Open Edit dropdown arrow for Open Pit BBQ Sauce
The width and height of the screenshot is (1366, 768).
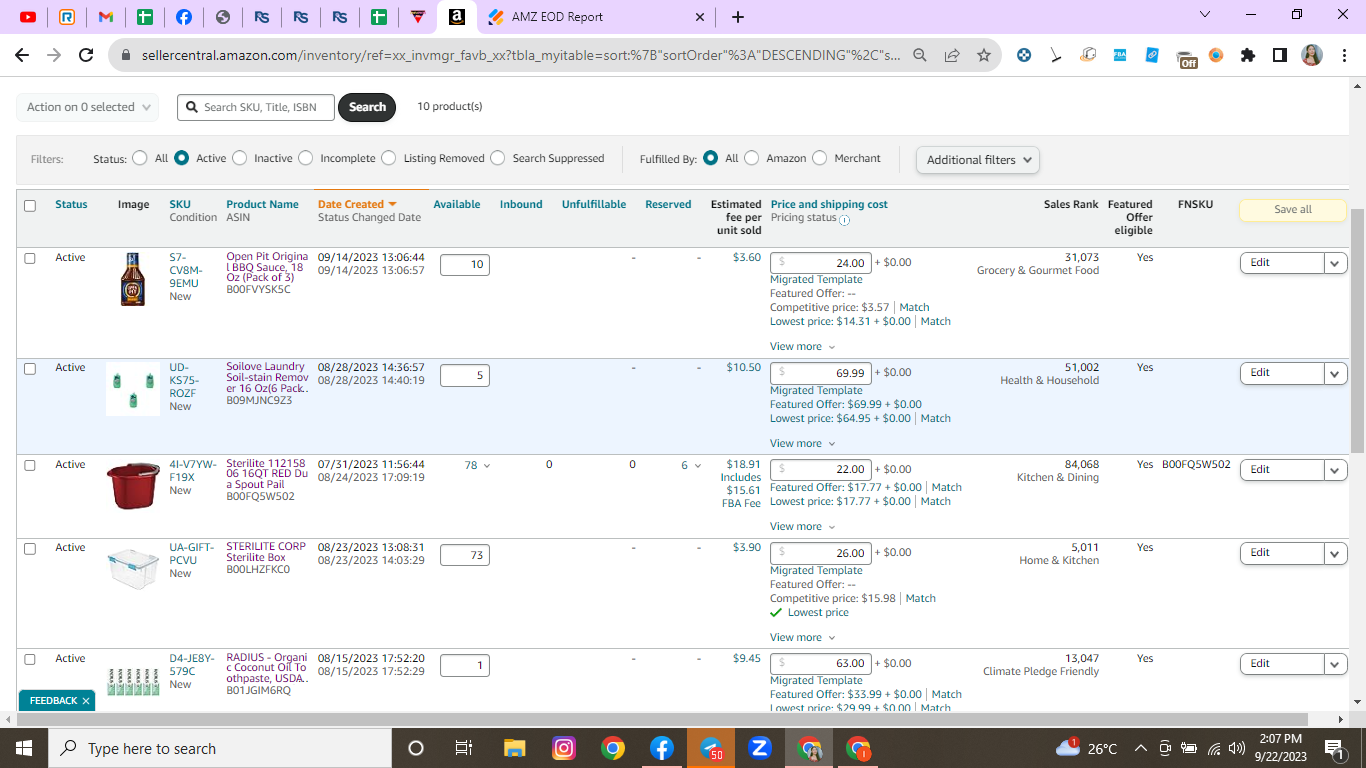pyautogui.click(x=1336, y=263)
